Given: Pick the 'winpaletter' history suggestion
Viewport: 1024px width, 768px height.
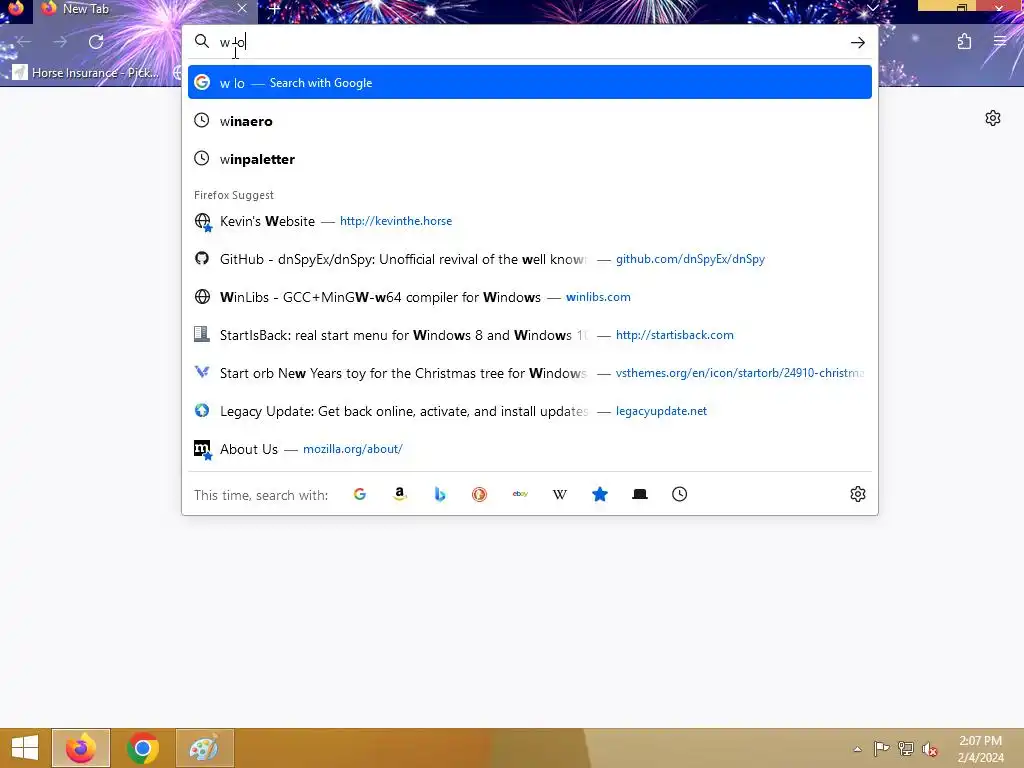Looking at the screenshot, I should (x=530, y=159).
